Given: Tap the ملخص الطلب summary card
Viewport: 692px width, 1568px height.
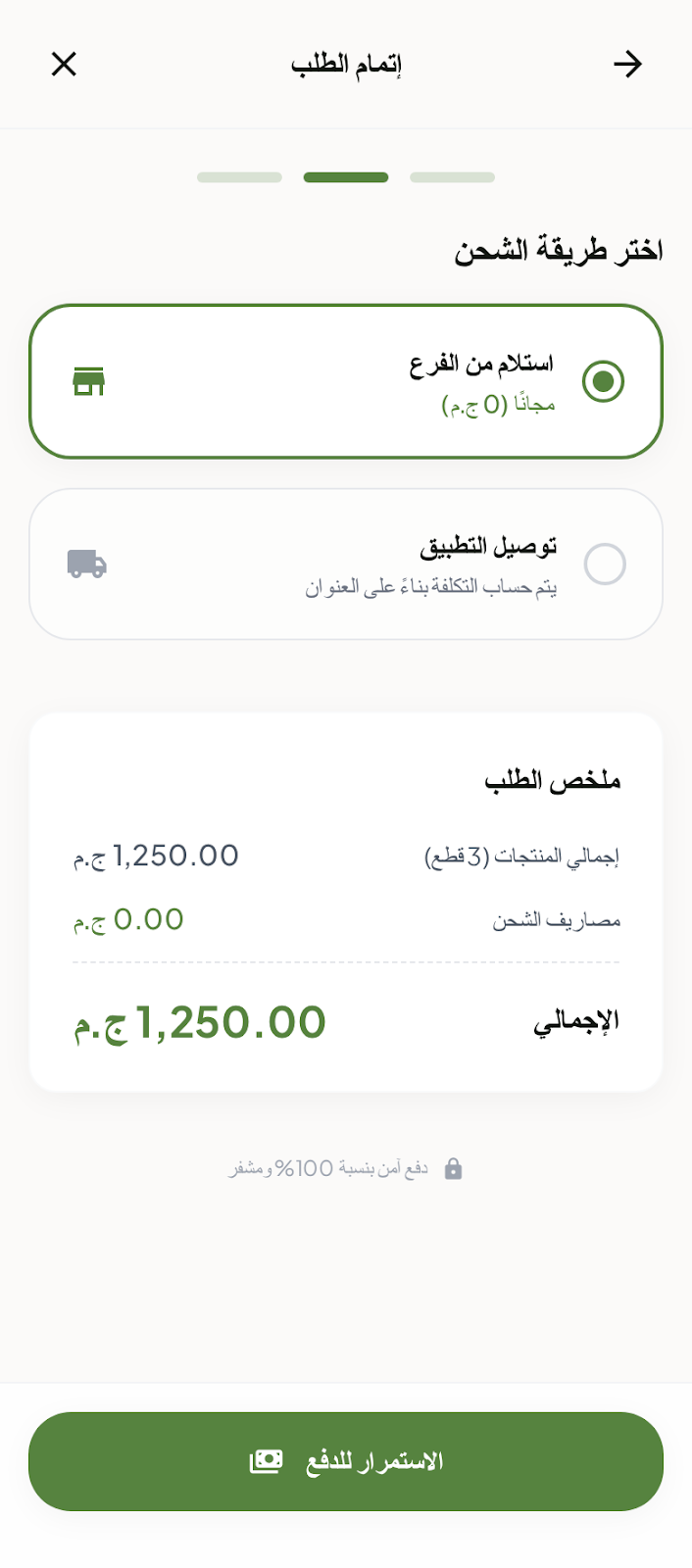Looking at the screenshot, I should (x=346, y=900).
